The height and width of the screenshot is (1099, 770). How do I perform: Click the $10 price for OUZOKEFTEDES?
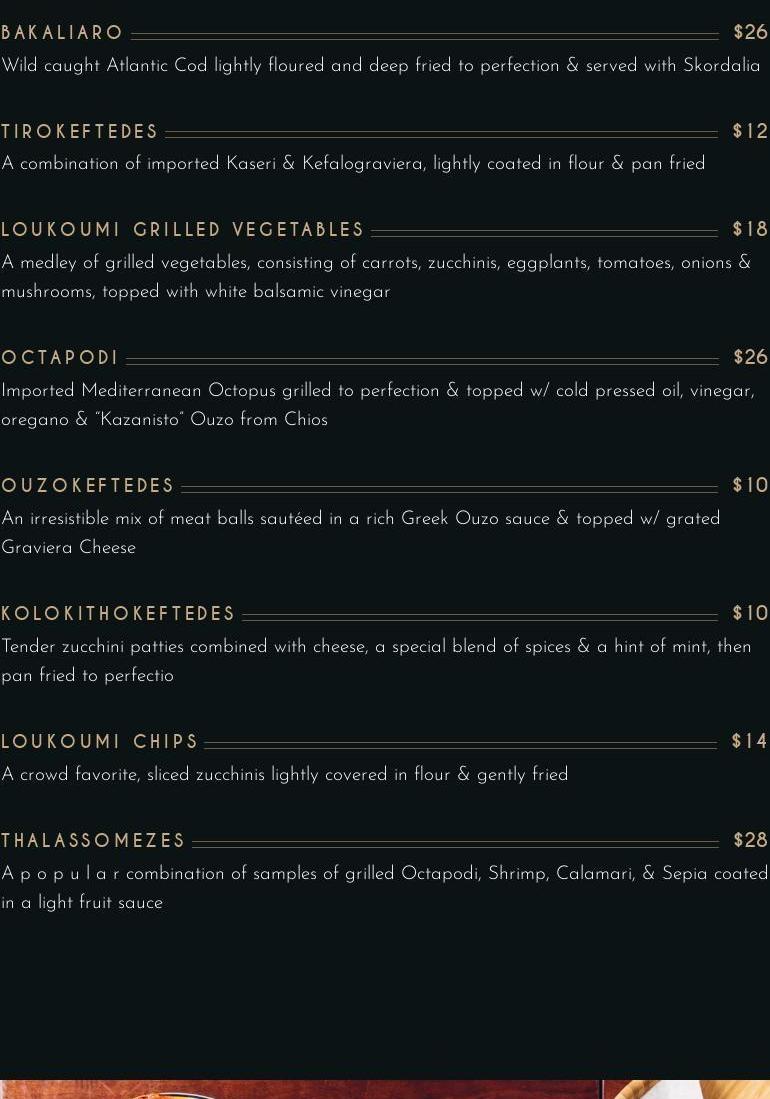[x=750, y=486]
